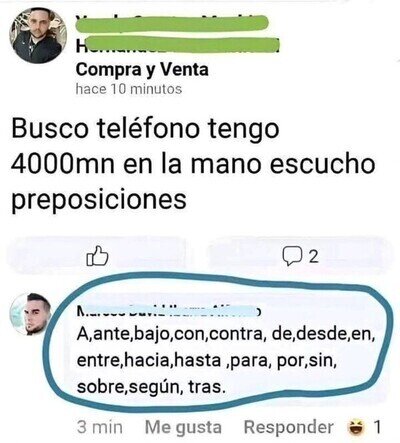
Task: Open the commenter's small profile avatar
Action: [x=30, y=314]
